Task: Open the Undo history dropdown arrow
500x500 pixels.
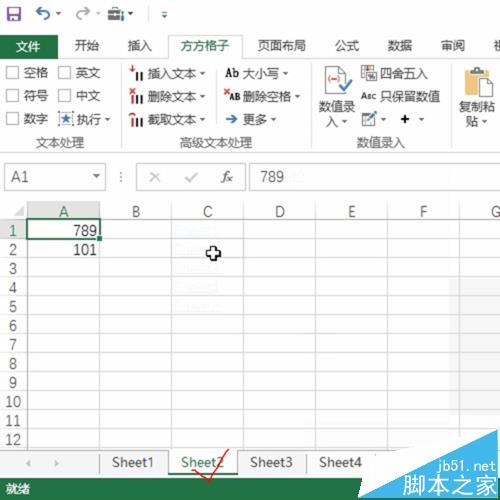Action: point(59,14)
